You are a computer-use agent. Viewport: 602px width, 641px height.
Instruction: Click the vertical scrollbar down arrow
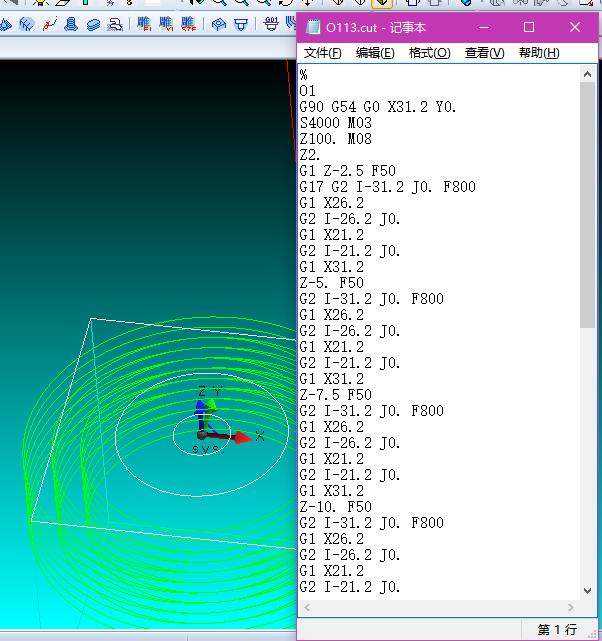click(x=587, y=590)
